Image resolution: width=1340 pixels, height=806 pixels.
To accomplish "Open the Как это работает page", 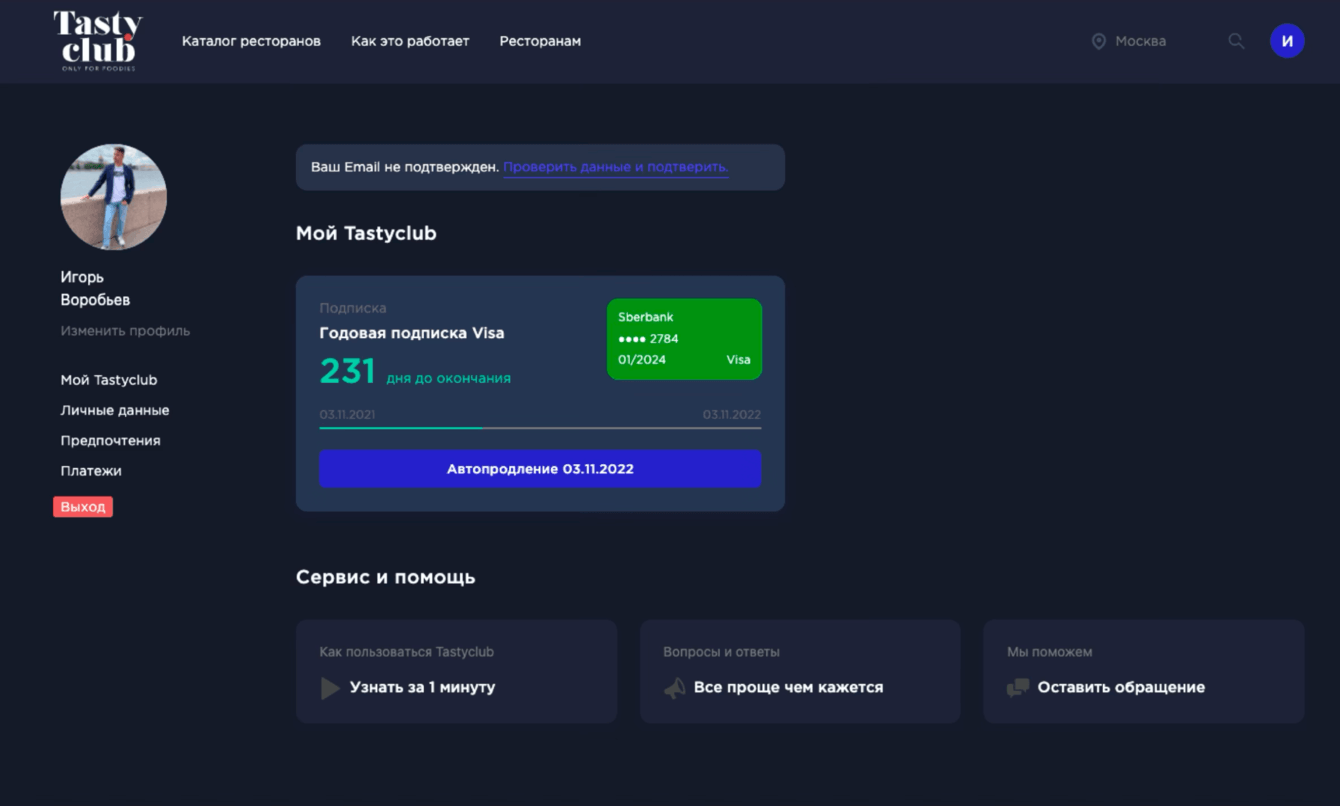I will point(410,41).
